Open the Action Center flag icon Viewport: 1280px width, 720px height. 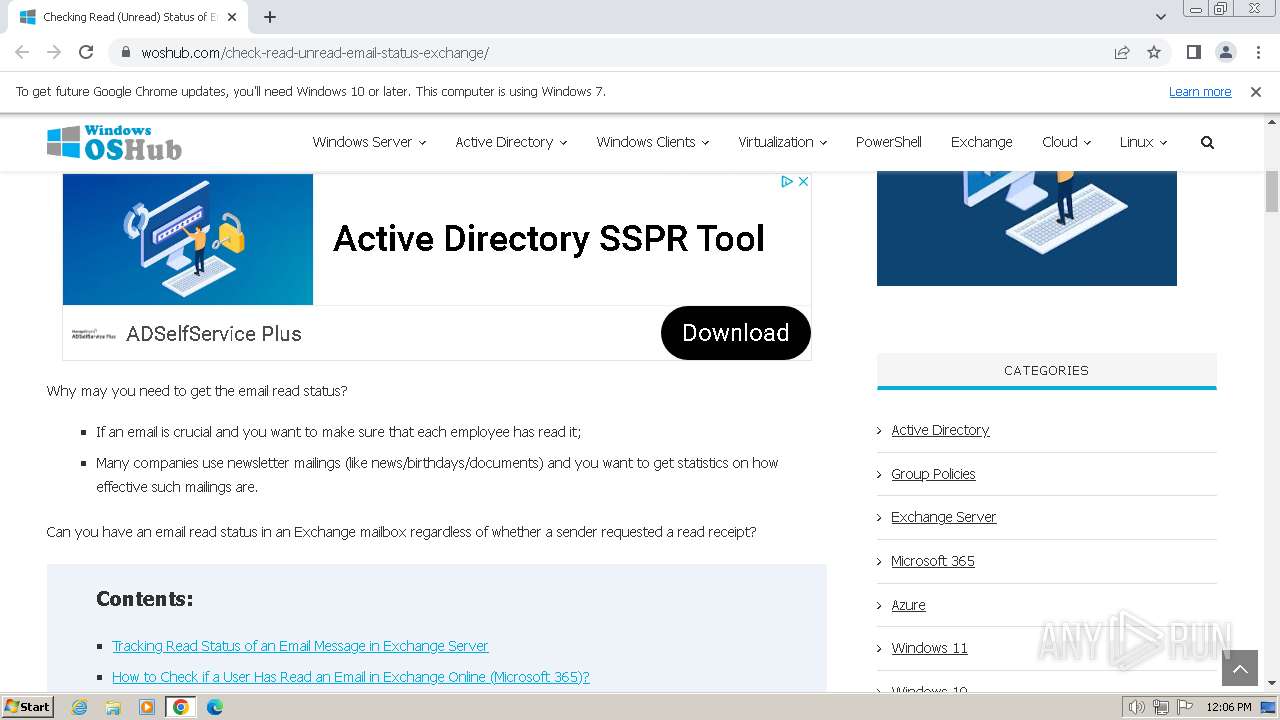point(1184,707)
